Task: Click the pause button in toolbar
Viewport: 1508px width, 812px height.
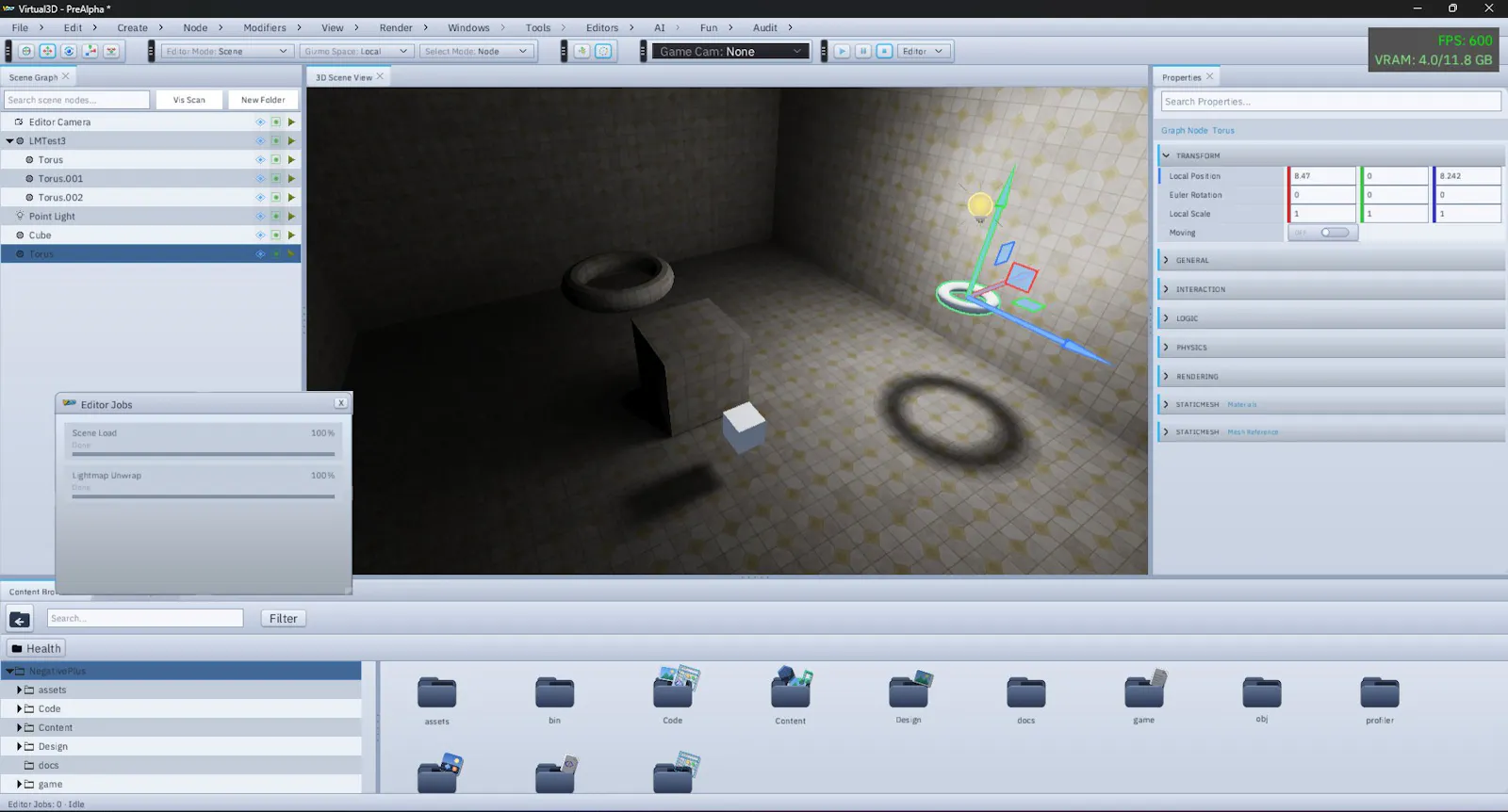Action: (x=863, y=51)
